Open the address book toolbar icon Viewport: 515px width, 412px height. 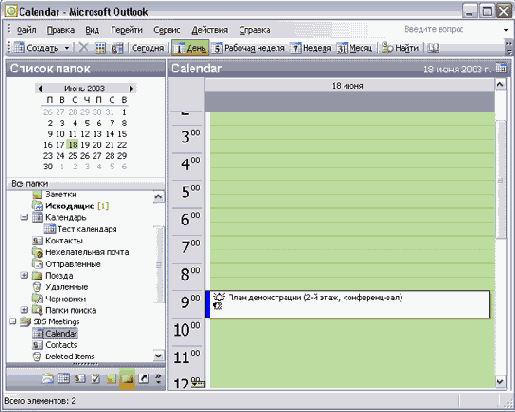click(433, 48)
